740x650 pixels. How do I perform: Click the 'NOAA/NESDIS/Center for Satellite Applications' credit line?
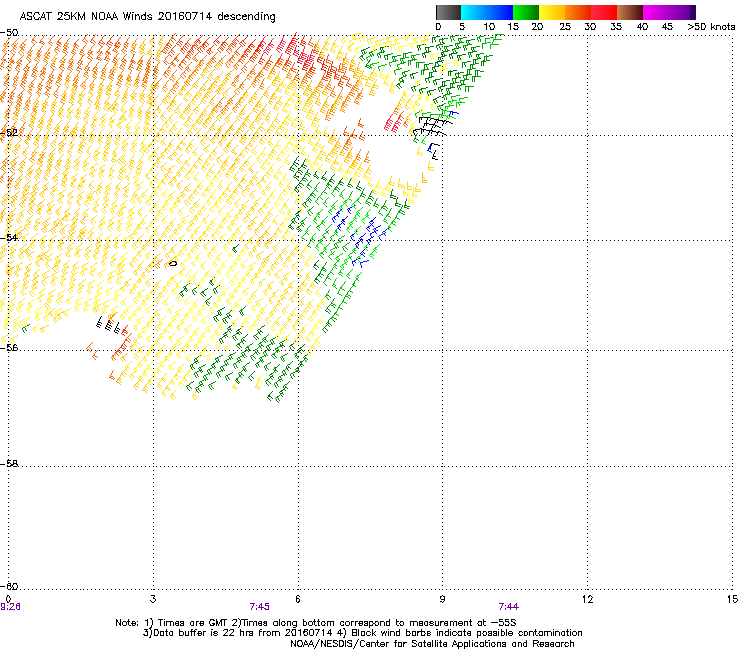[x=432, y=644]
